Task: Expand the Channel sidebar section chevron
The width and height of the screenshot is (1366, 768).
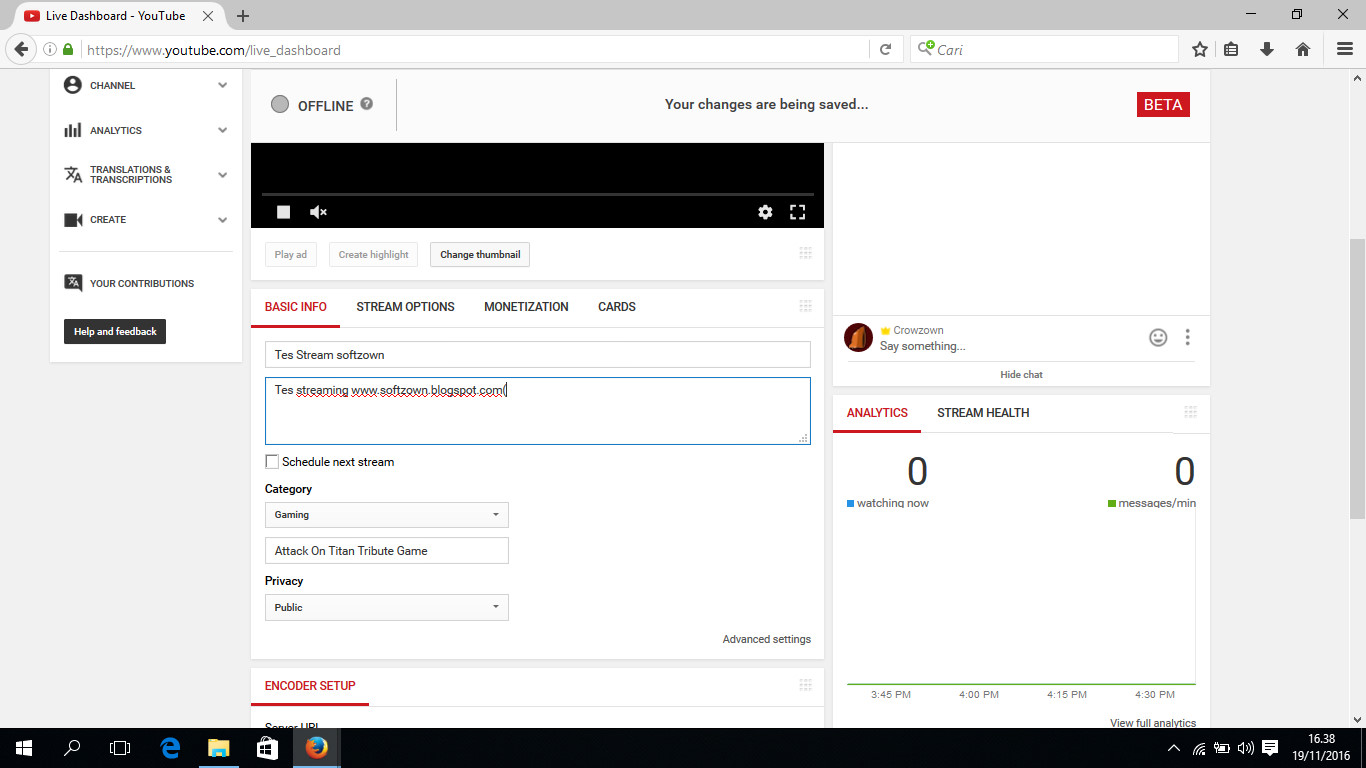Action: (222, 85)
